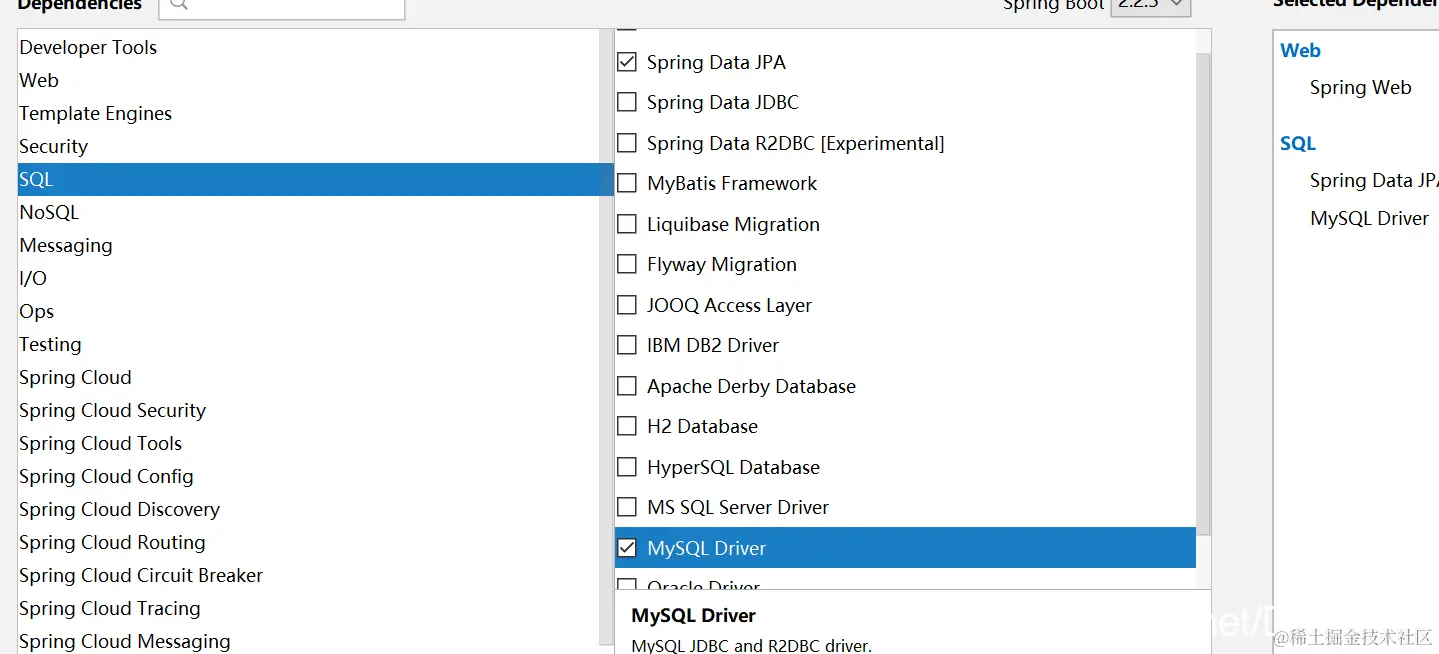This screenshot has width=1439, height=654.
Task: Click the SQL heading in Selected Dependencies
Action: [x=1298, y=143]
